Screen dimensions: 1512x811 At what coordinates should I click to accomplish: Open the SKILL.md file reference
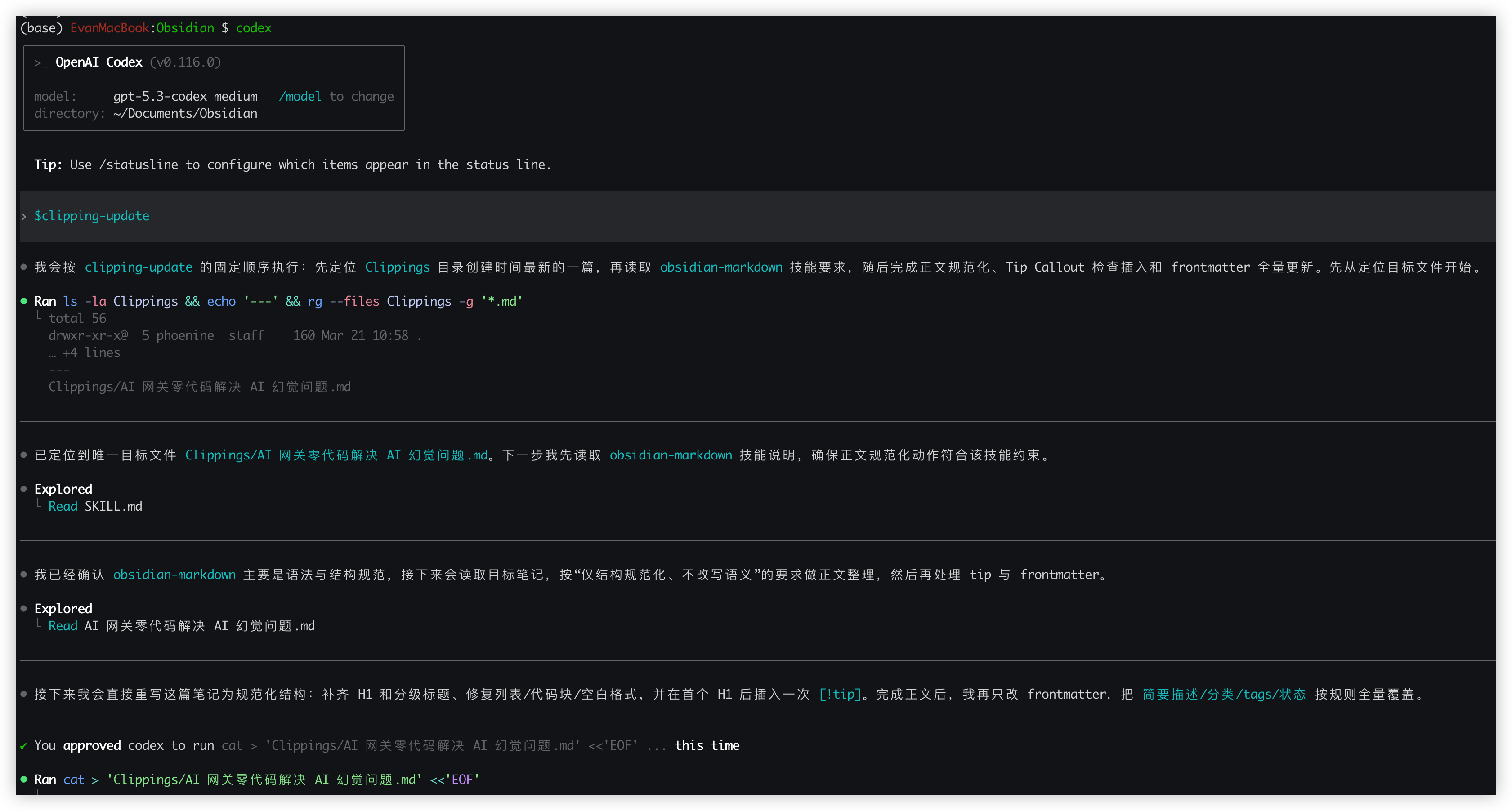(x=113, y=507)
